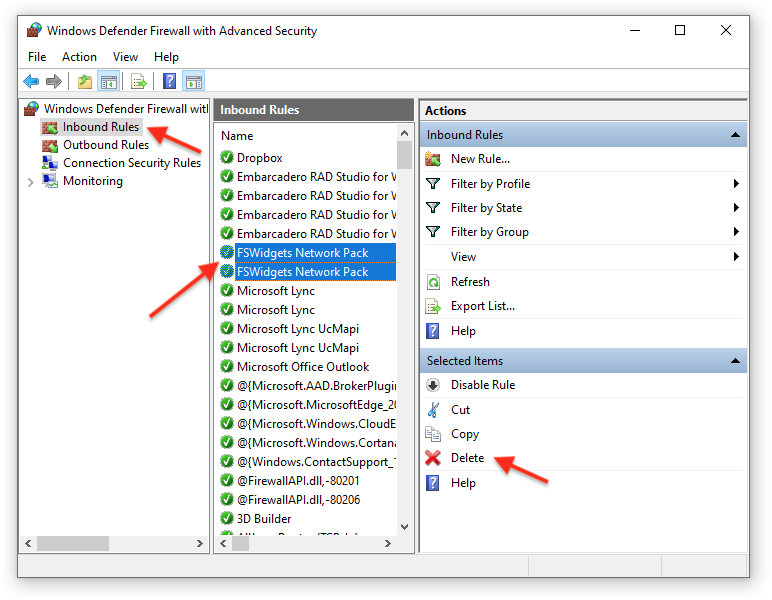Open the View menu
The width and height of the screenshot is (772, 600).
coord(125,57)
